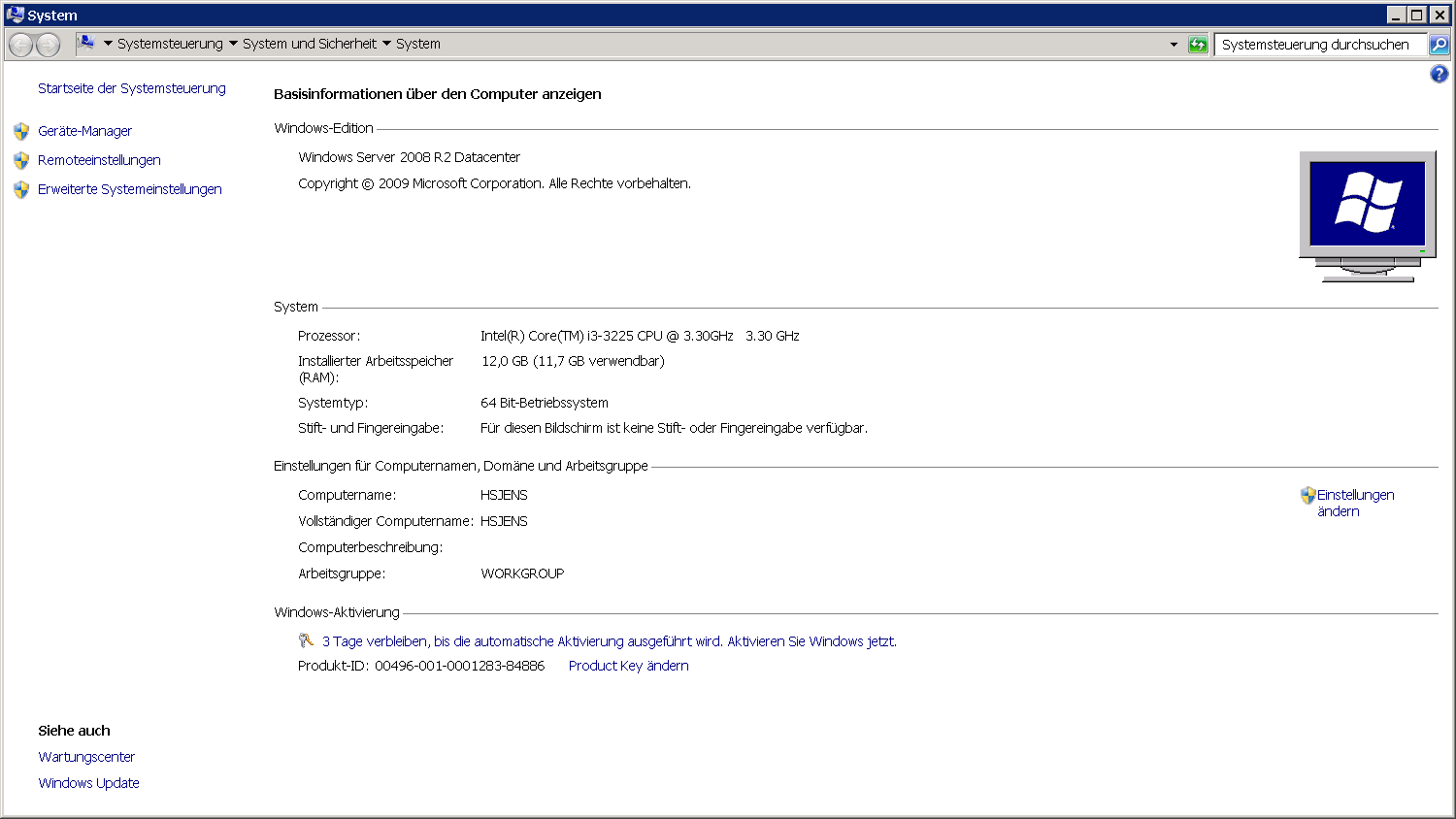Open Erweiterte Systemeinstellungen link

point(130,189)
